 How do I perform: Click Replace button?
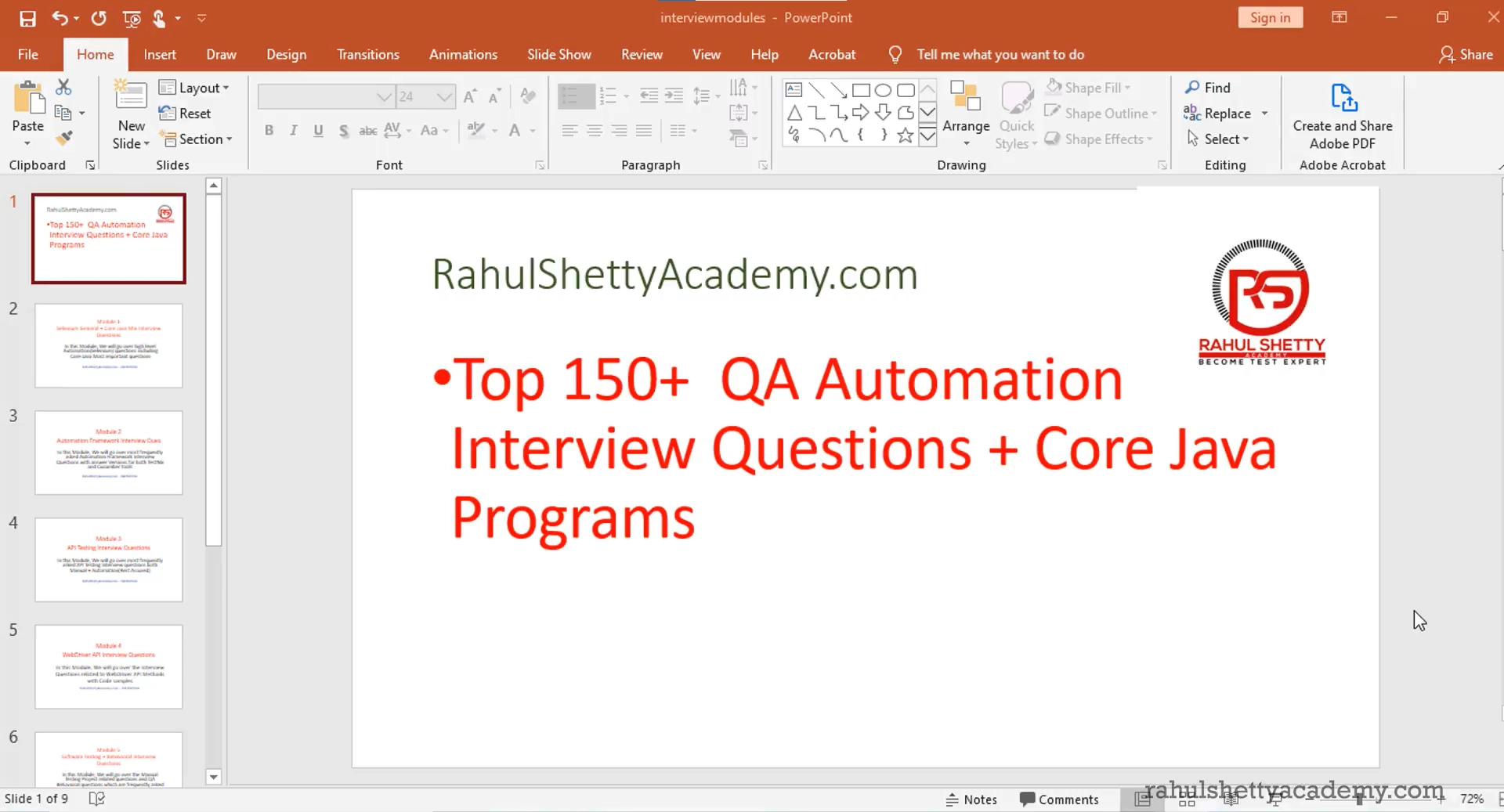click(x=1217, y=114)
